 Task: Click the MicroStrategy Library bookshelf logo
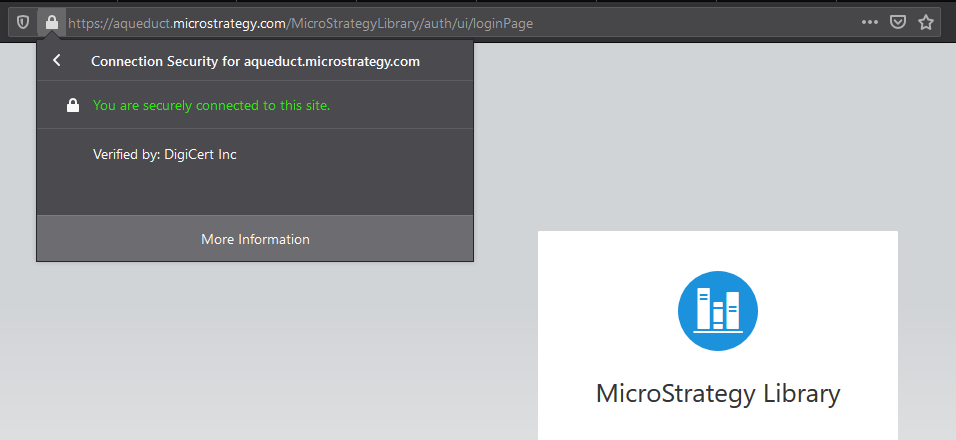point(717,309)
